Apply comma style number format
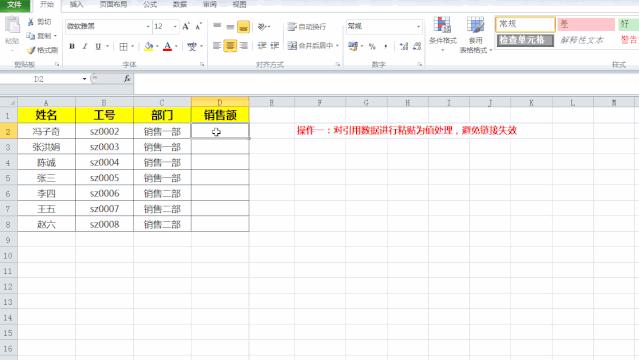Viewport: 639px width, 360px height. click(386, 46)
